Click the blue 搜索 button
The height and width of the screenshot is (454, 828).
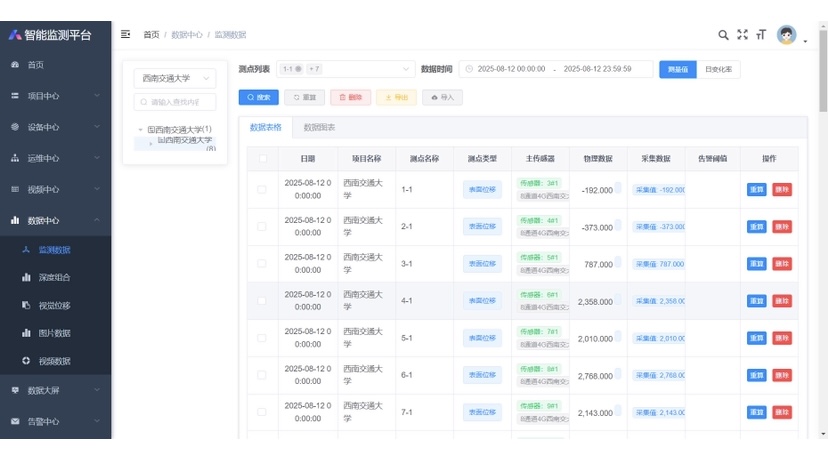click(259, 97)
